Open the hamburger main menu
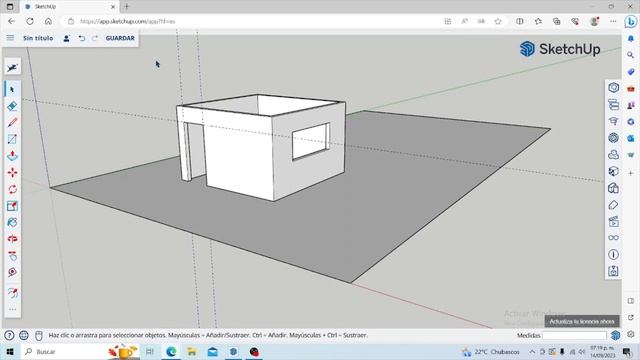 point(10,38)
